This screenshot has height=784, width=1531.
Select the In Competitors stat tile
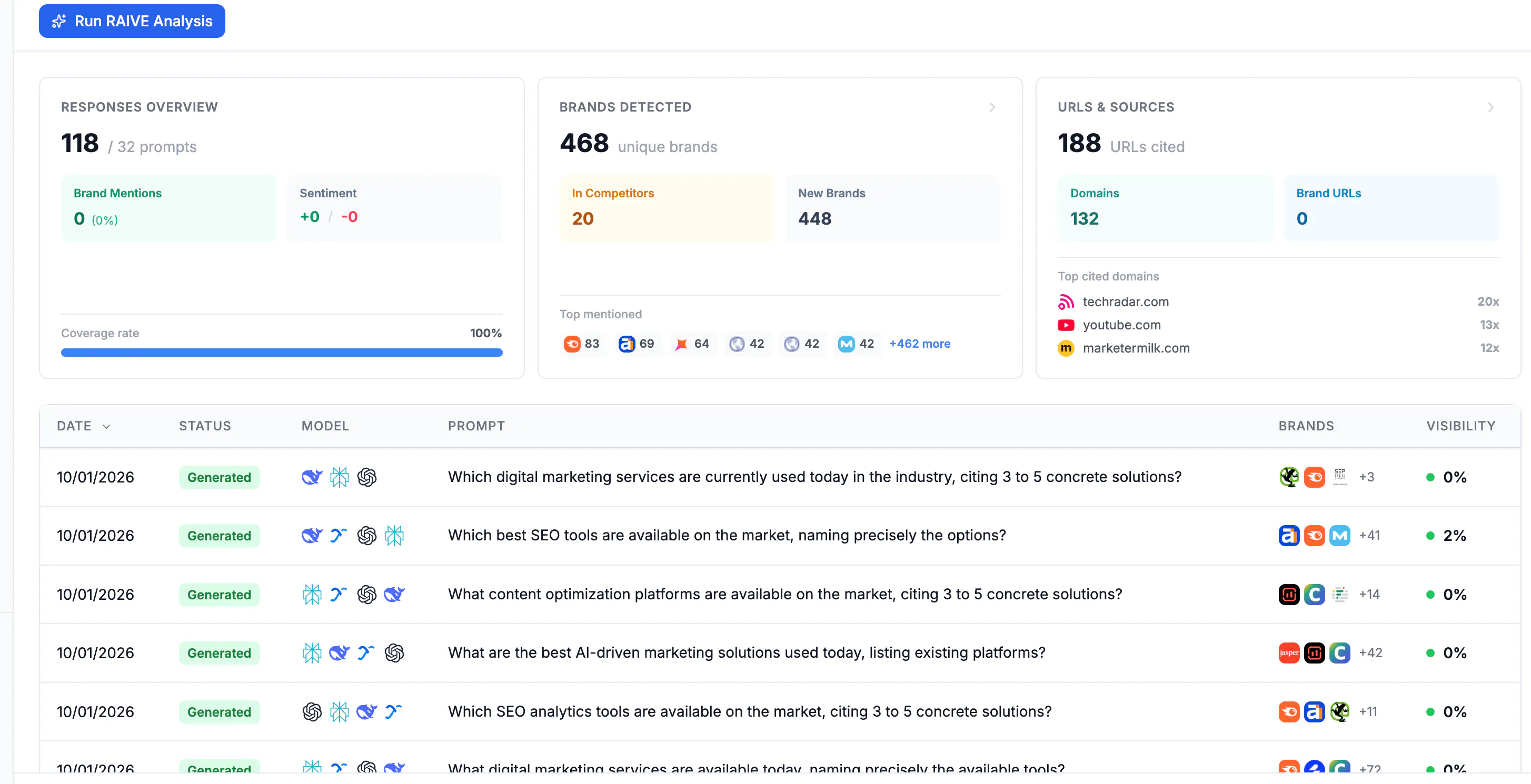(667, 208)
